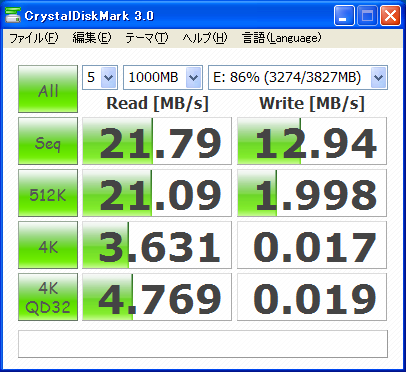Click the empty comment field at bottom
The height and width of the screenshot is (372, 406).
(203, 344)
